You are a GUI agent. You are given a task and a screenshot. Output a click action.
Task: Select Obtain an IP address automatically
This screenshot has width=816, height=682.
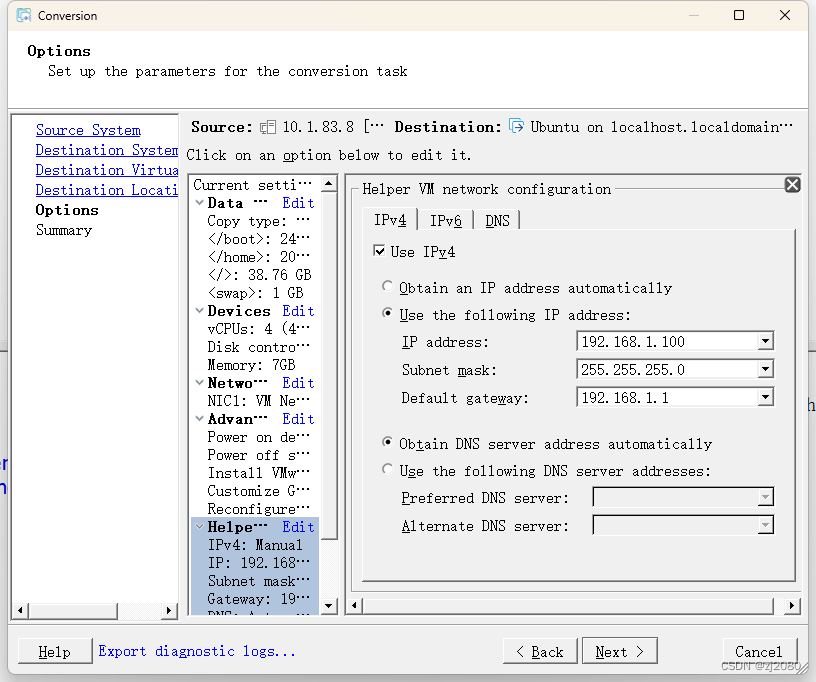point(387,286)
